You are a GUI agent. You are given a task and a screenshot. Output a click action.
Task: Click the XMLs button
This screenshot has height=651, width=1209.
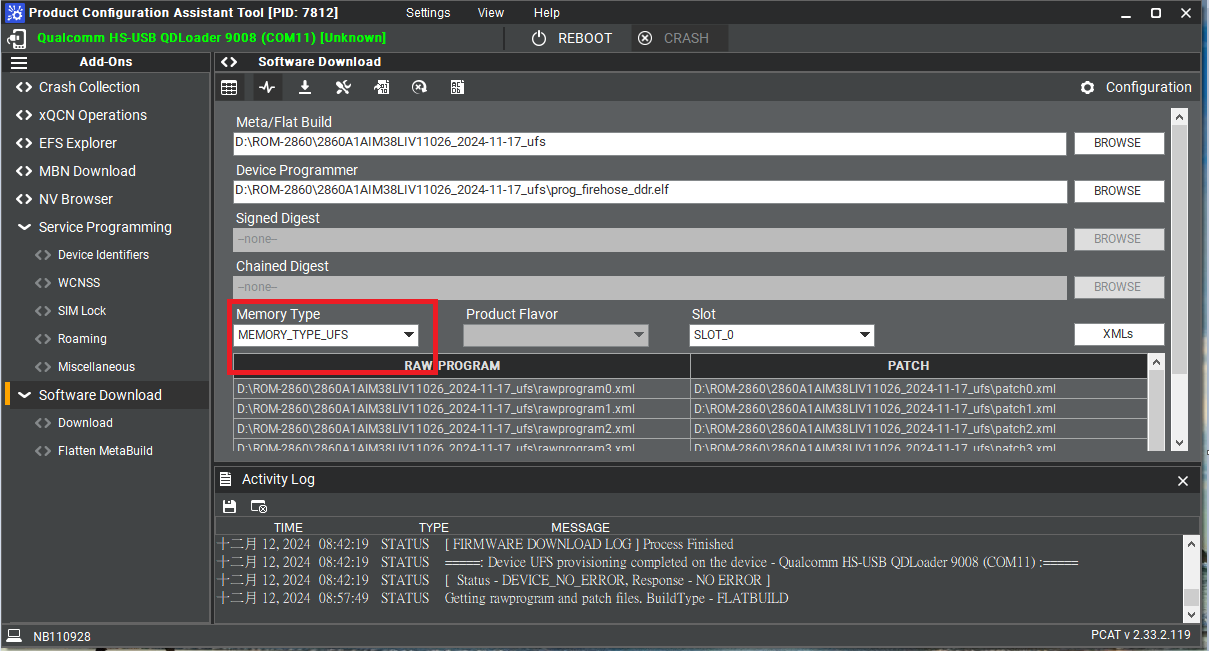click(1119, 334)
